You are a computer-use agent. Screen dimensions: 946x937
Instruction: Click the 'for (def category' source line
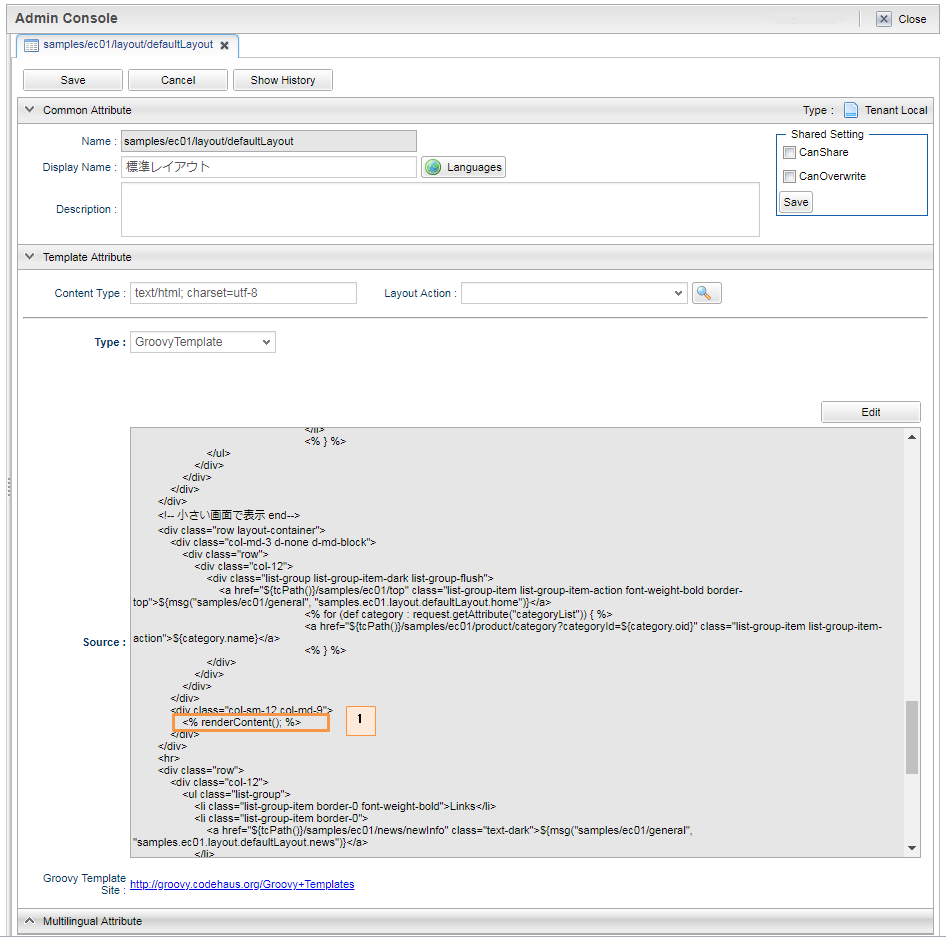point(459,614)
